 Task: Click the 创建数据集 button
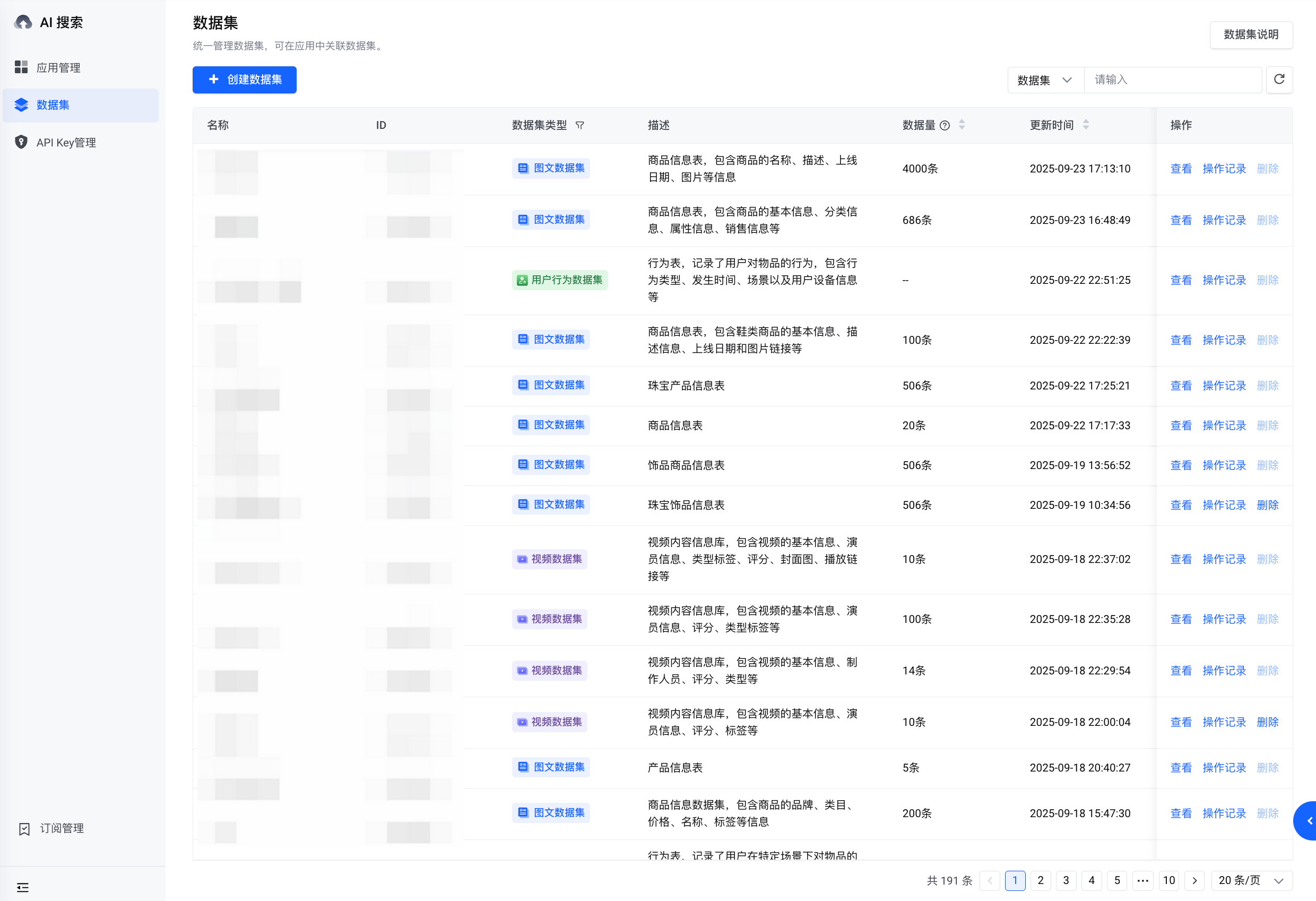pos(245,80)
